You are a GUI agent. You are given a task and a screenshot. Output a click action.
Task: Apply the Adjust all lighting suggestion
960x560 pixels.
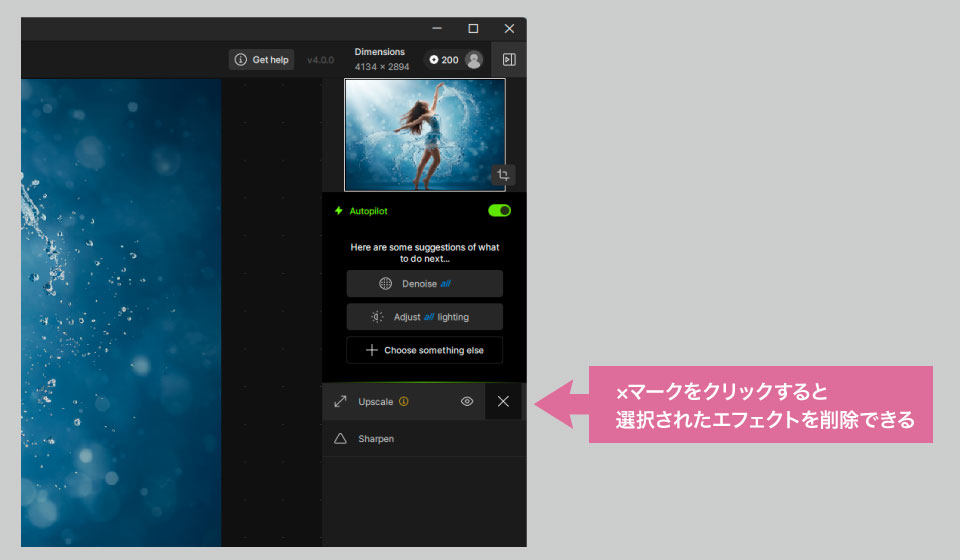425,317
